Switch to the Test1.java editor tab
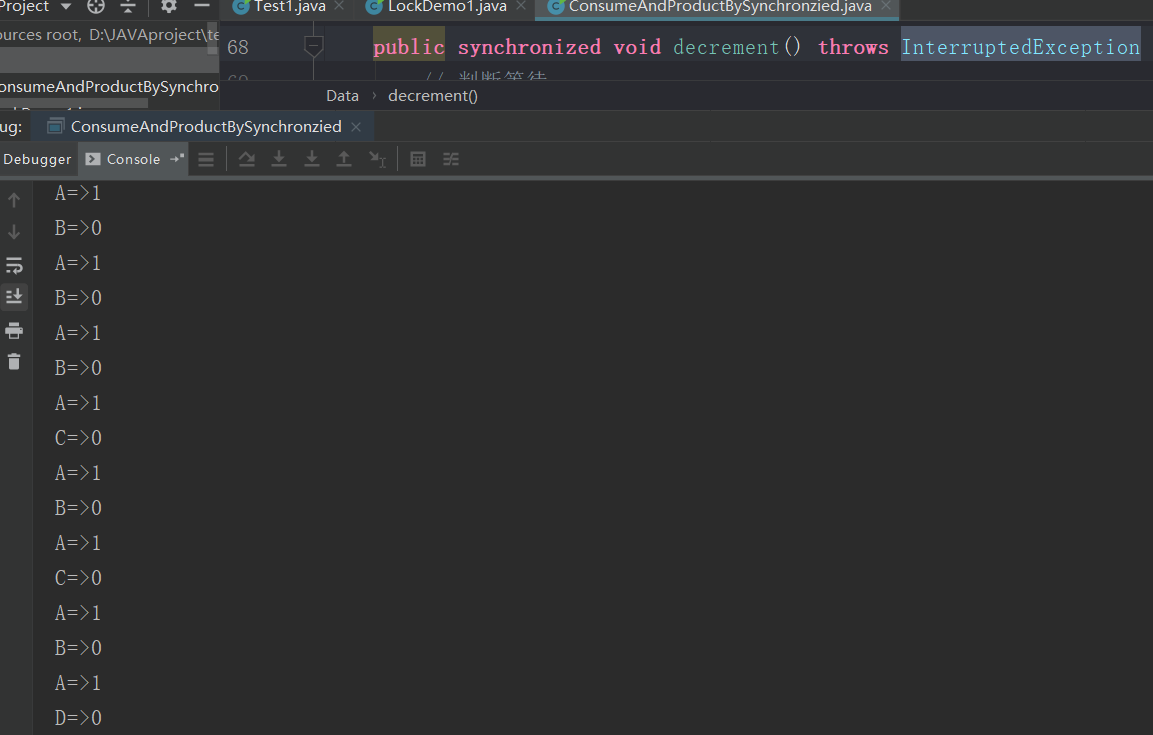This screenshot has width=1153, height=735. 289,7
